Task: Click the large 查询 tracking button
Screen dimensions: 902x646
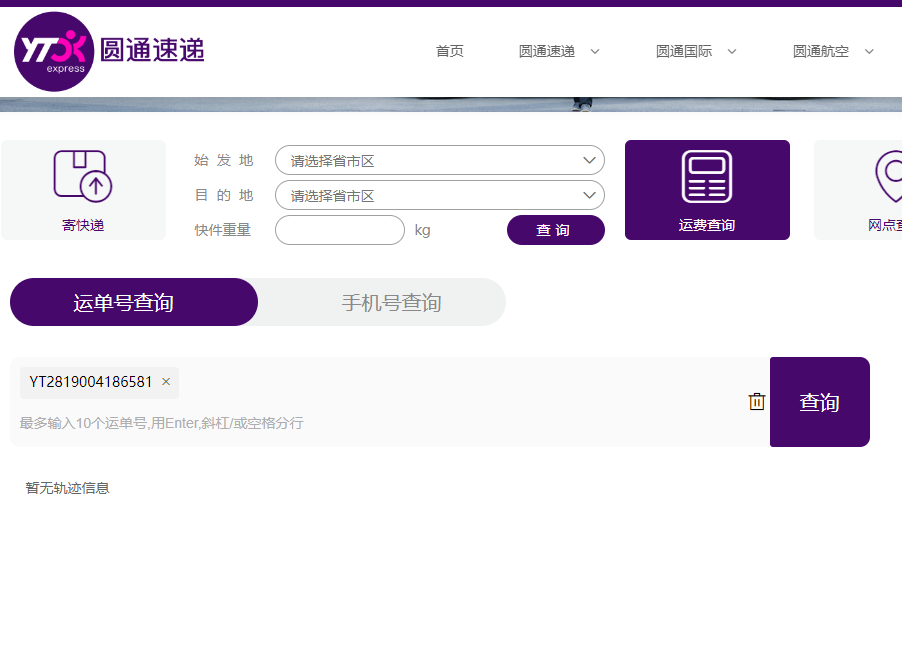Action: pyautogui.click(x=820, y=402)
